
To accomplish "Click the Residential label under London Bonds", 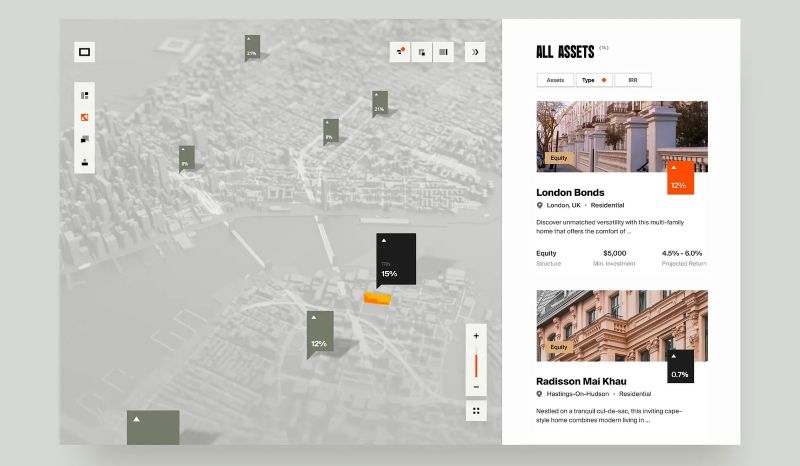I will 607,205.
